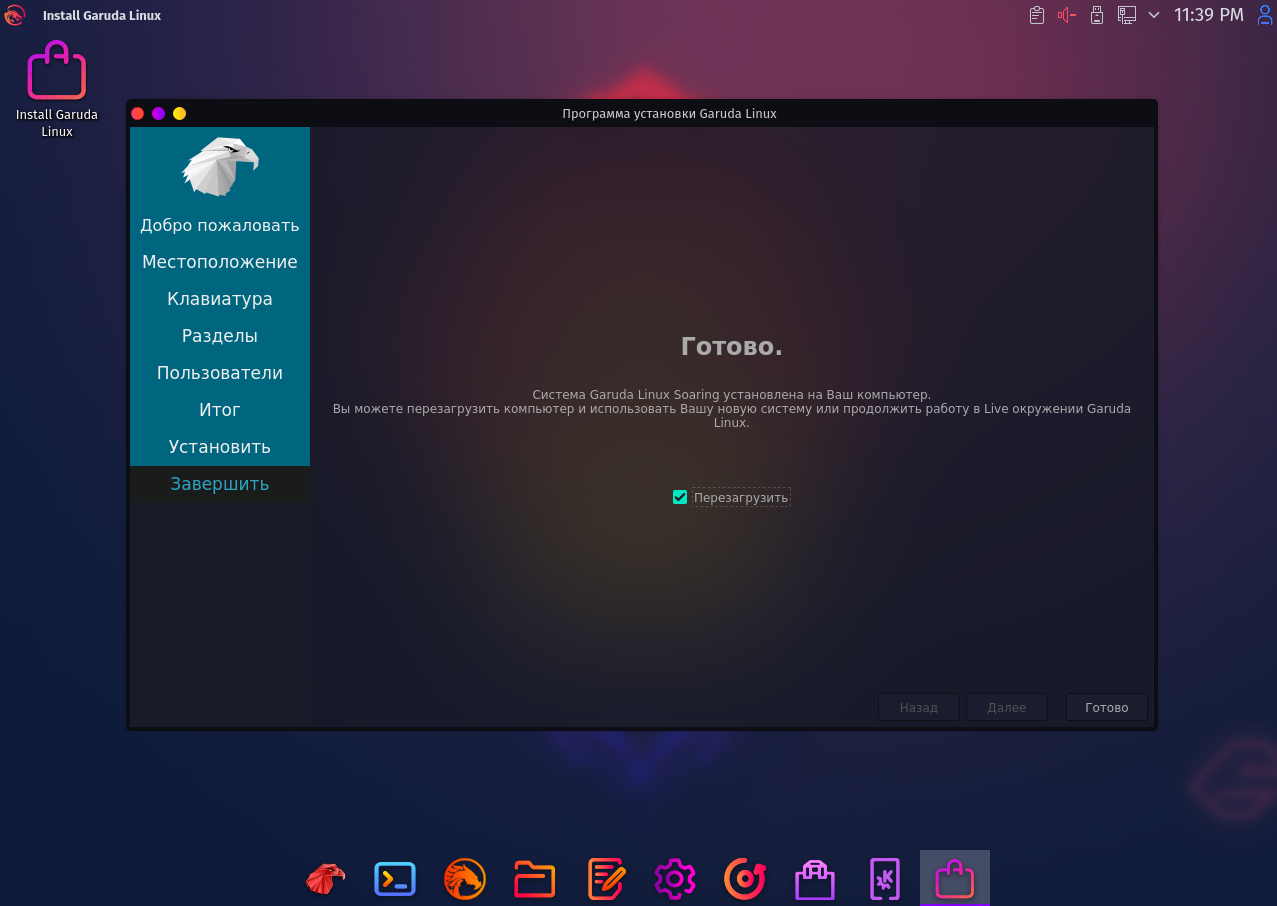Open the wired network tray icon
The width and height of the screenshot is (1277, 906).
click(x=1127, y=15)
